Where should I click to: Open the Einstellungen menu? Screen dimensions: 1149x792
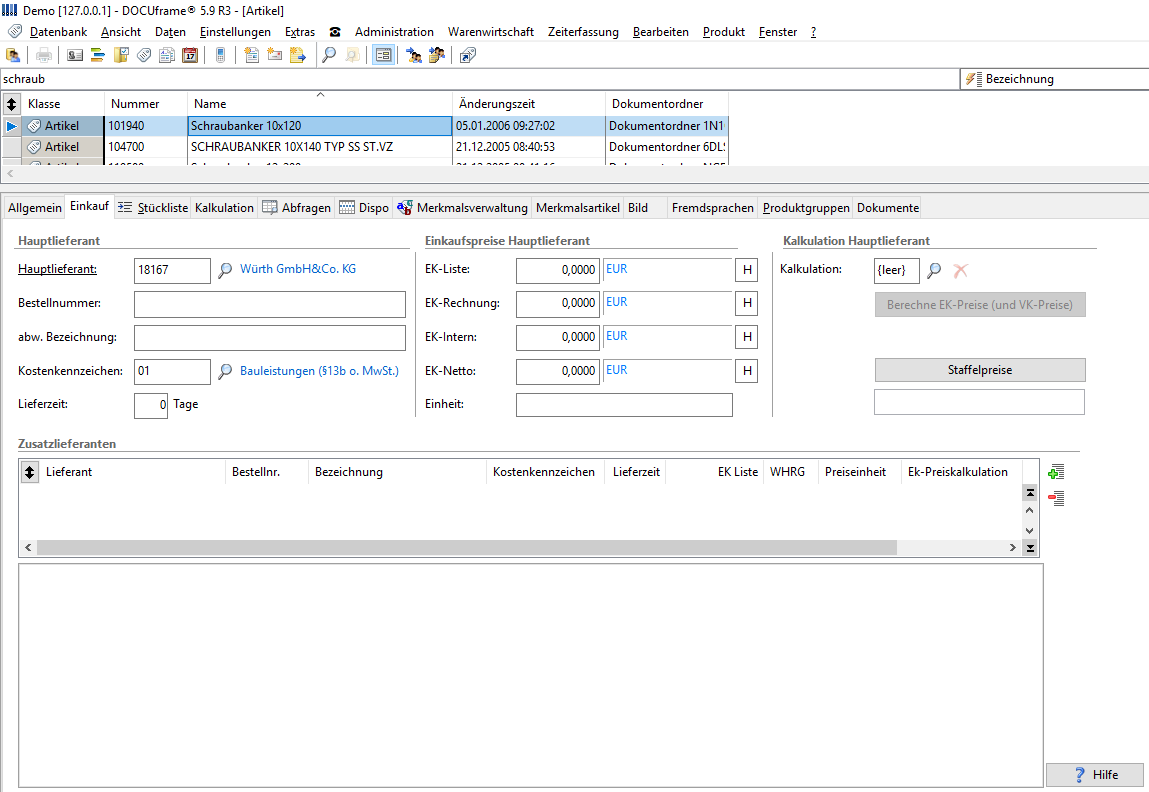[x=235, y=32]
